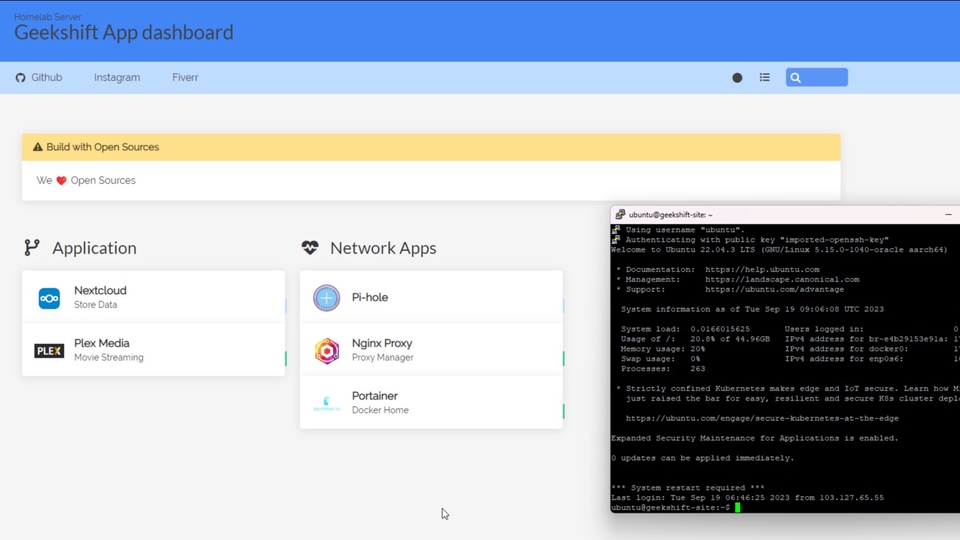Click the Application section heading
The height and width of the screenshot is (540, 960).
pos(94,248)
